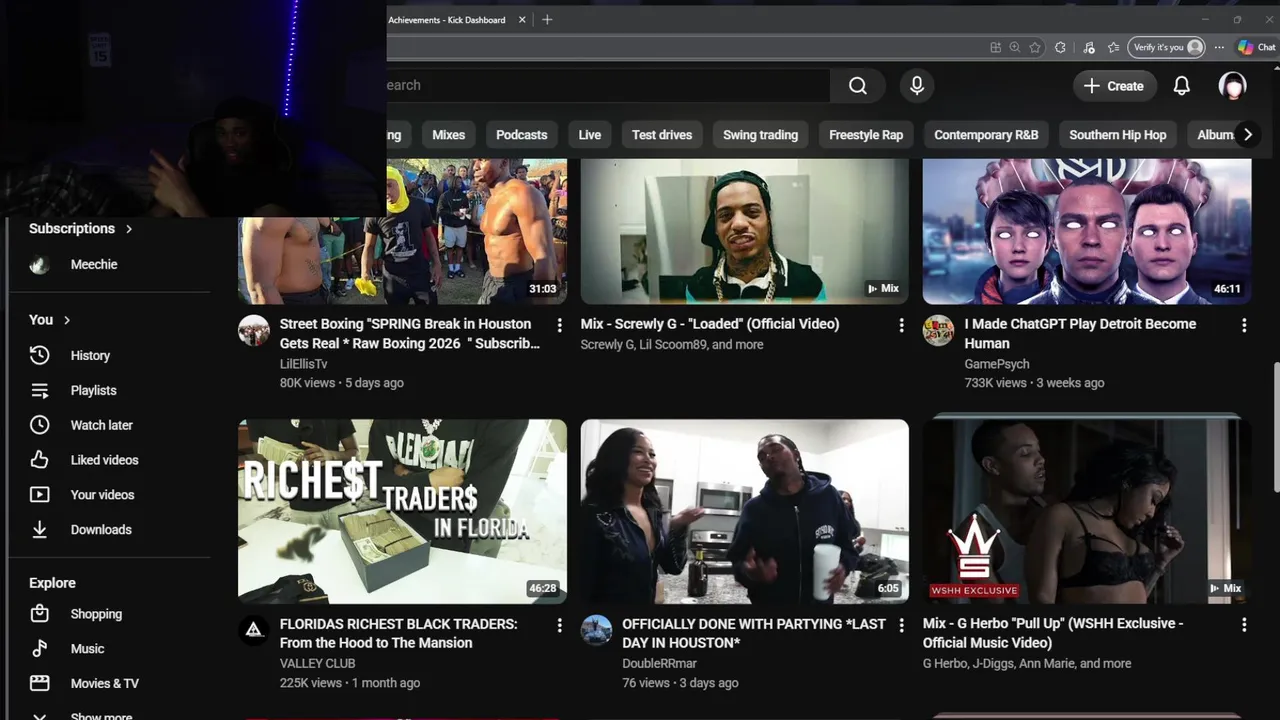The image size is (1280, 720).
Task: Open a new browser tab
Action: (547, 20)
